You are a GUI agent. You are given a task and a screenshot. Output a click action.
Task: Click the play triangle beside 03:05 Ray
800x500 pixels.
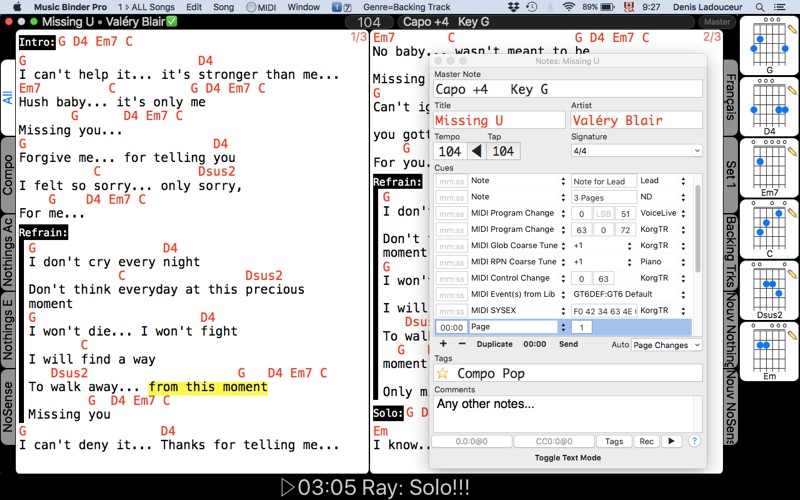pos(287,487)
